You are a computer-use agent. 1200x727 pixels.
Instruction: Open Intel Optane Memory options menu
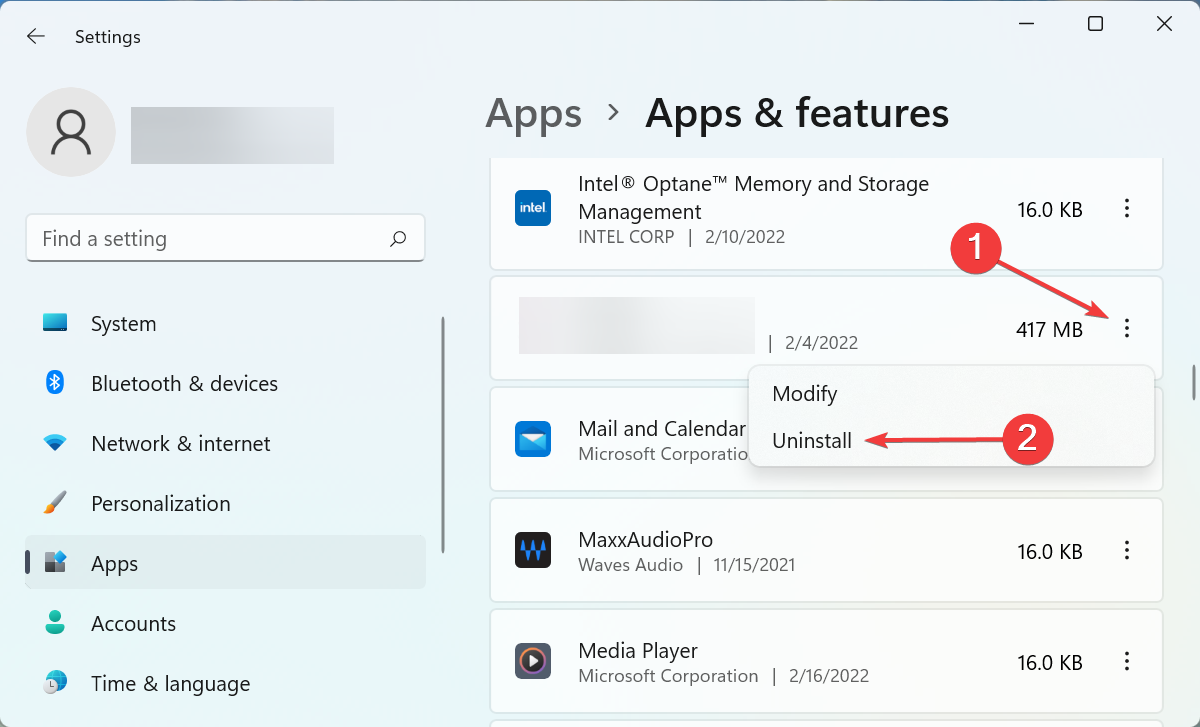click(x=1127, y=208)
